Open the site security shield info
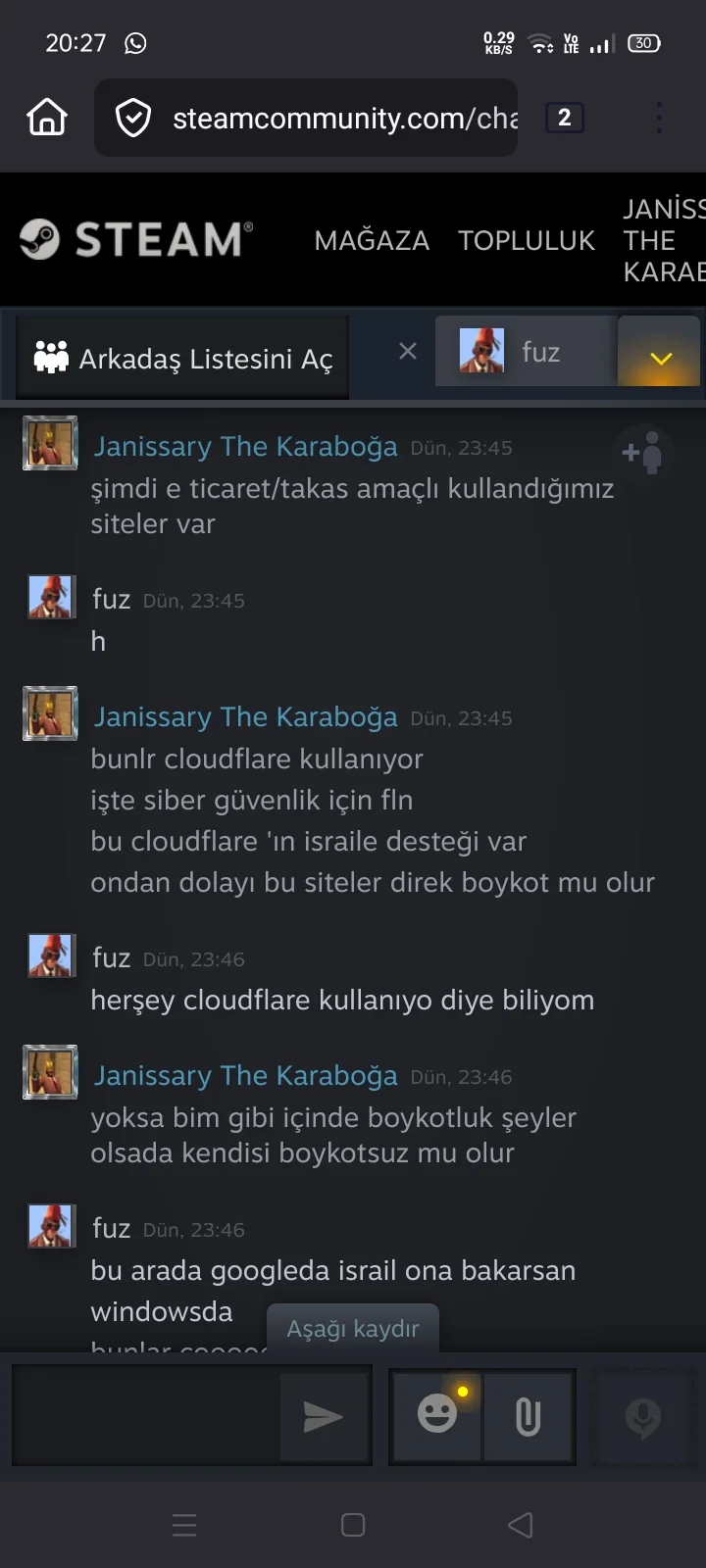The image size is (706, 1568). click(133, 119)
